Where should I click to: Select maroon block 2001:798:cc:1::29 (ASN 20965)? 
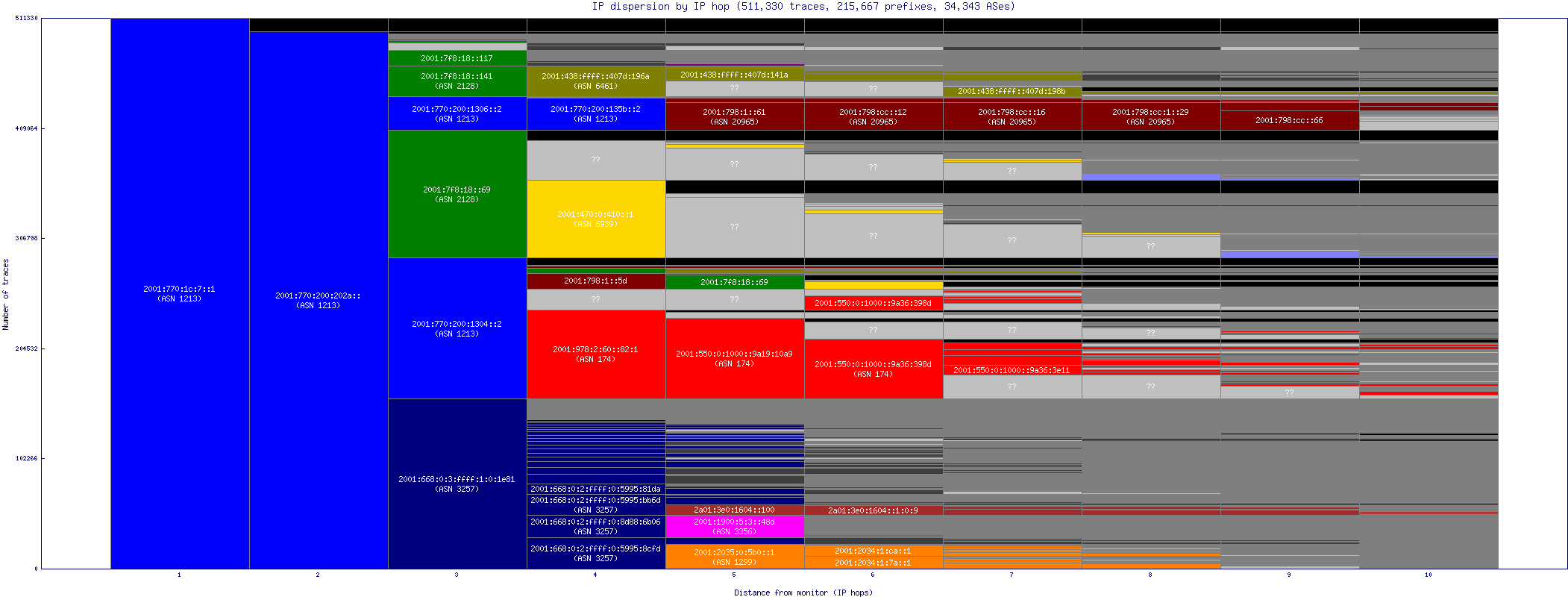(1151, 116)
